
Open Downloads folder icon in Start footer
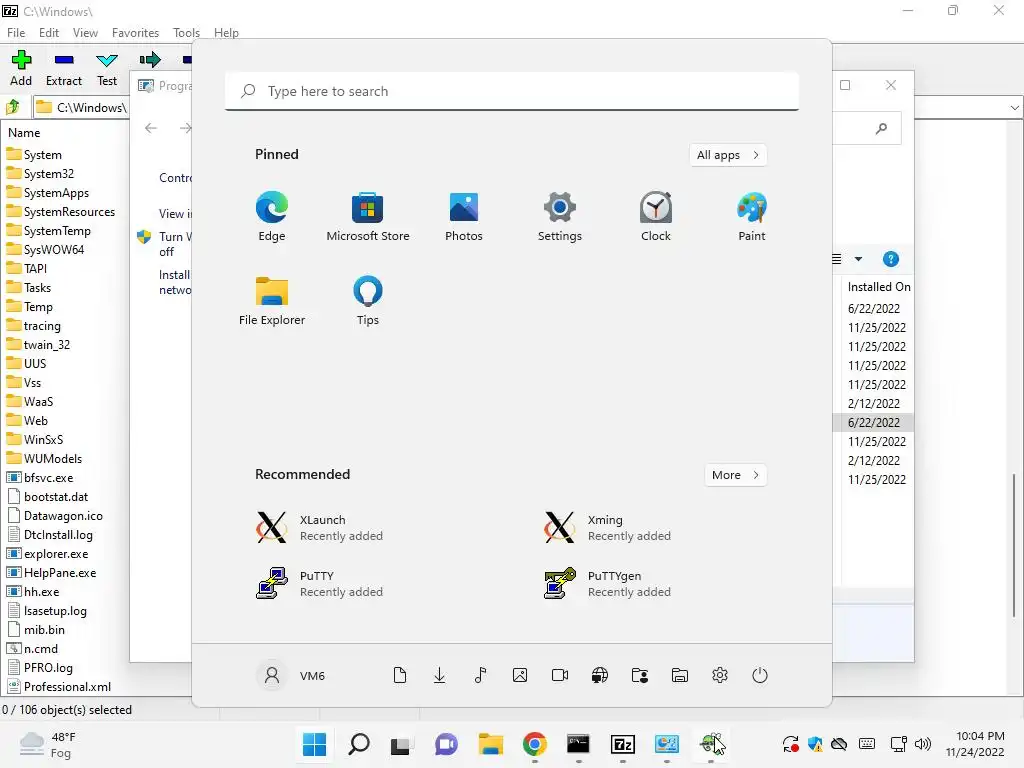(440, 675)
